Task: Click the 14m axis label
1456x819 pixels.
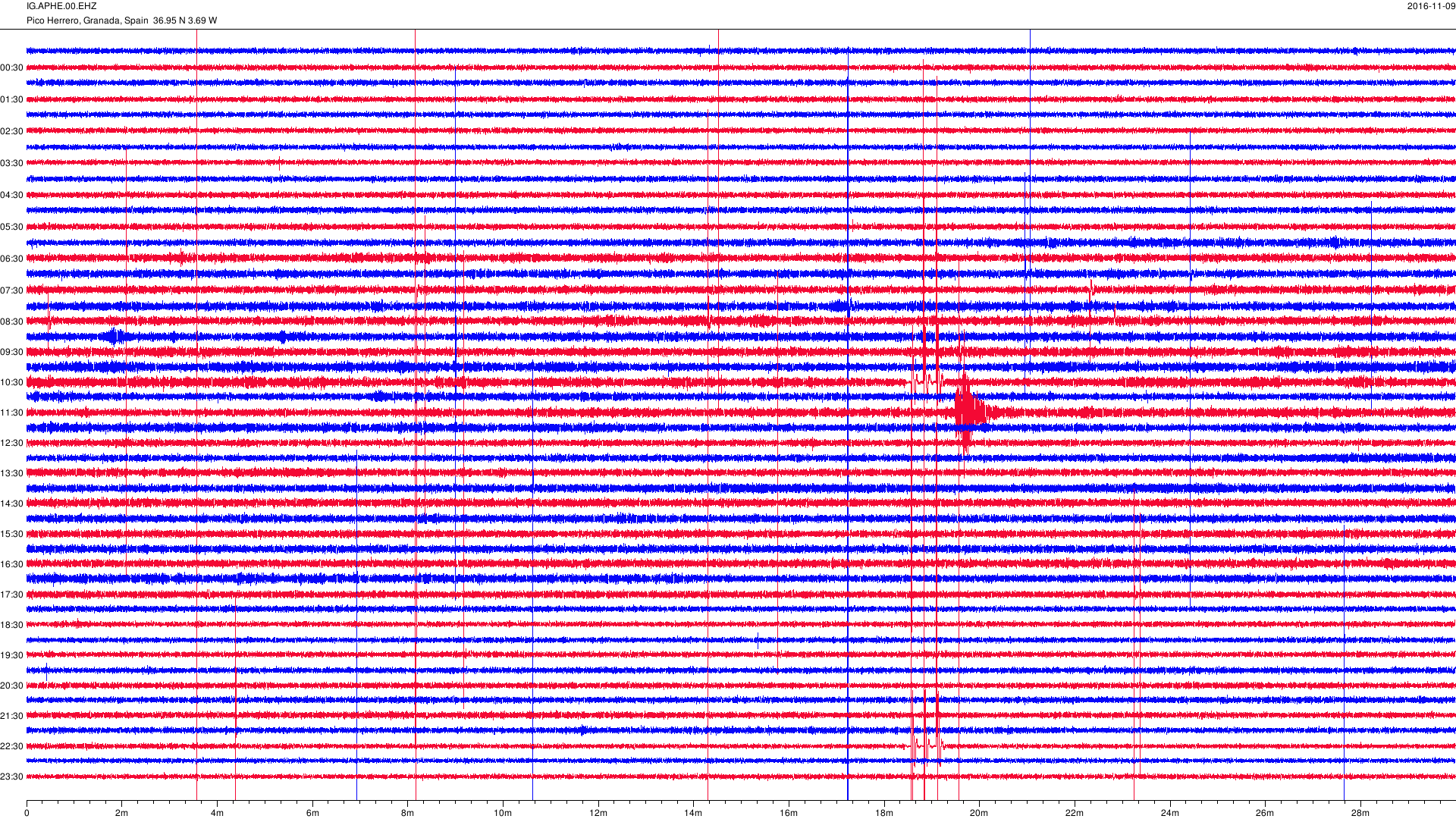Action: coord(693,813)
